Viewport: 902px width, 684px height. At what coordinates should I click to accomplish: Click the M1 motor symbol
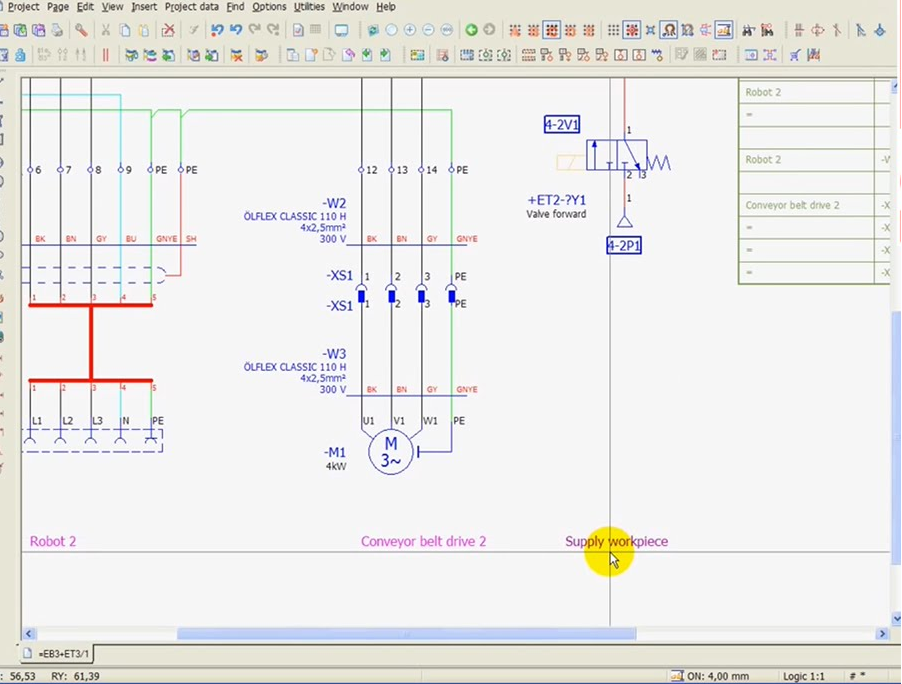coord(391,452)
